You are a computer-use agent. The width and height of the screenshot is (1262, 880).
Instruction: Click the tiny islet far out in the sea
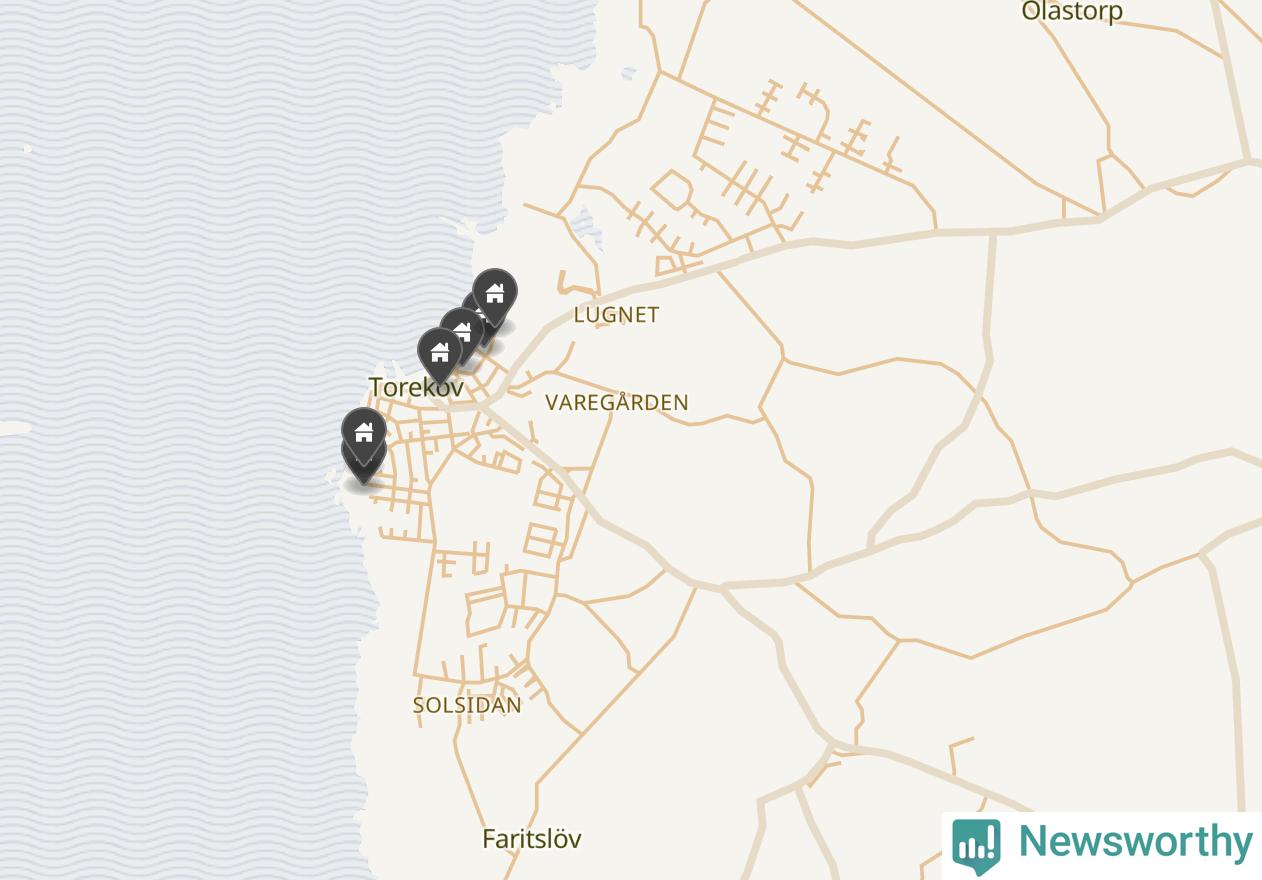28,149
